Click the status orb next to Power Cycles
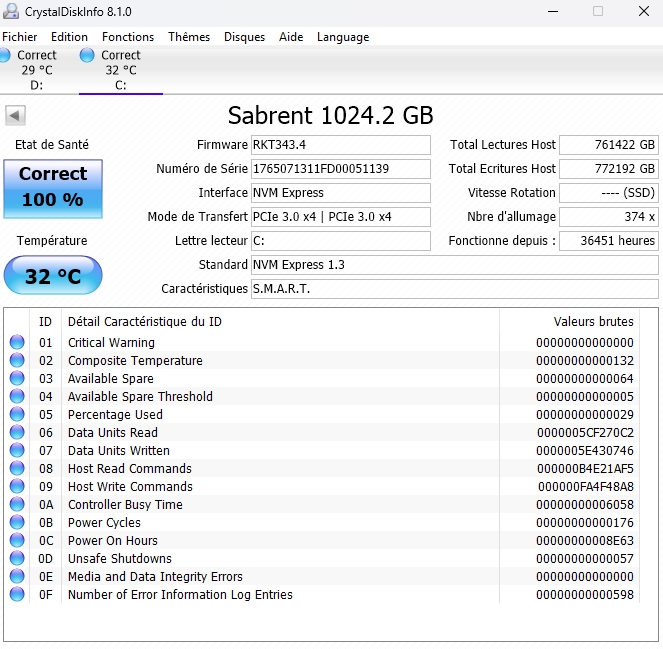663x649 pixels. (x=17, y=523)
